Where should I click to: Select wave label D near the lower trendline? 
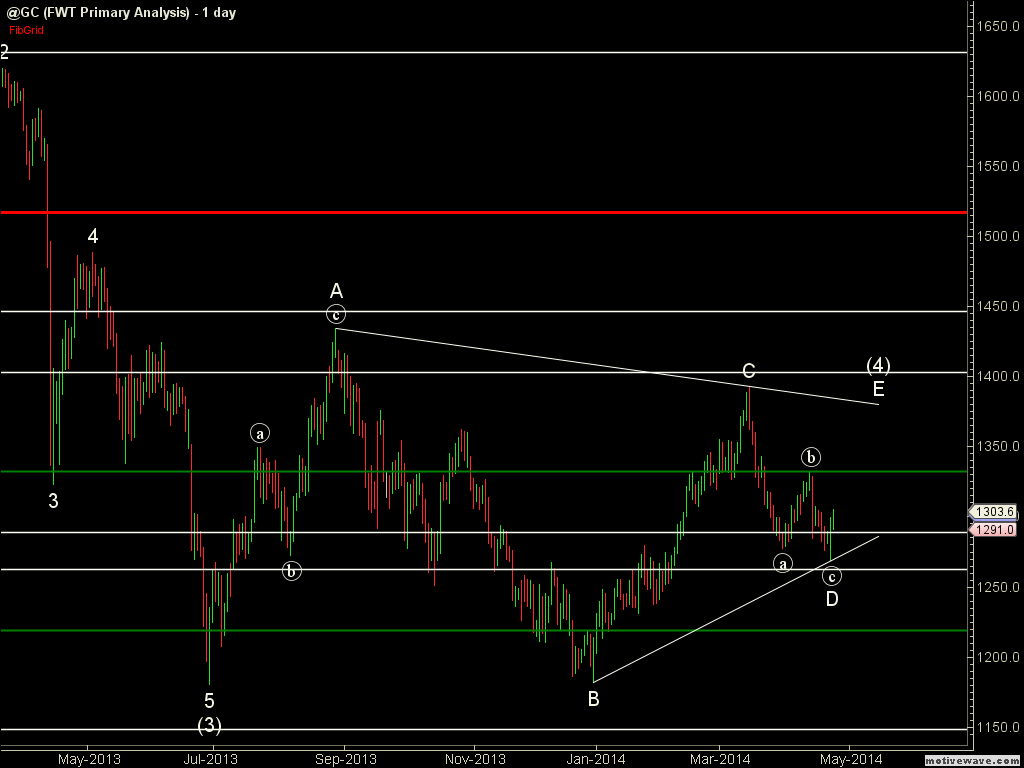click(x=831, y=599)
